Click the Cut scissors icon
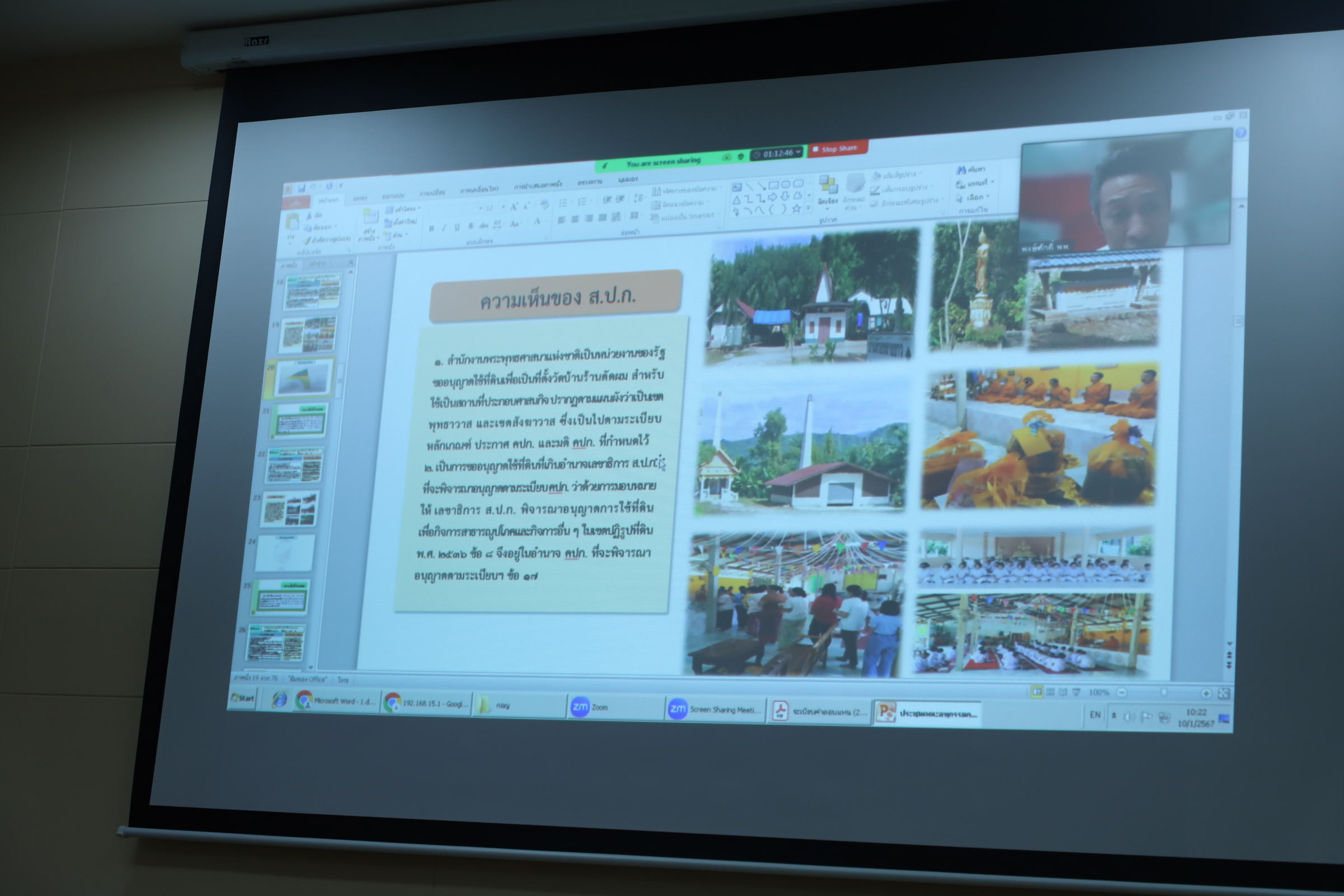Viewport: 1344px width, 896px height. [x=310, y=215]
